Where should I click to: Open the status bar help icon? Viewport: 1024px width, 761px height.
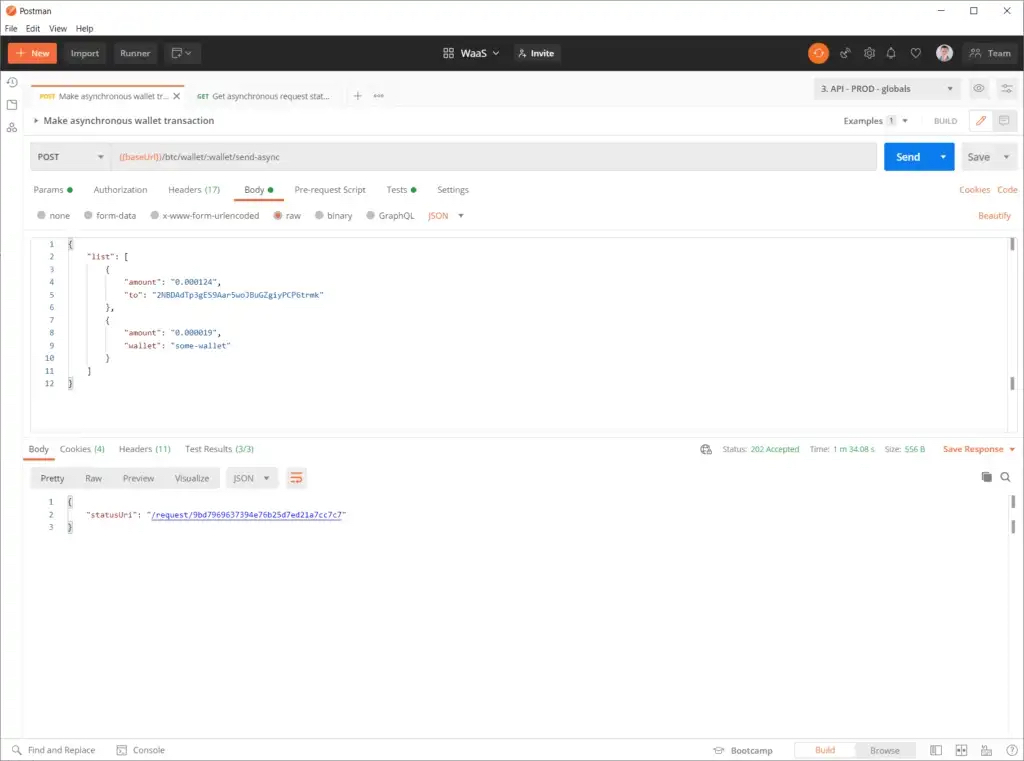pos(1011,750)
